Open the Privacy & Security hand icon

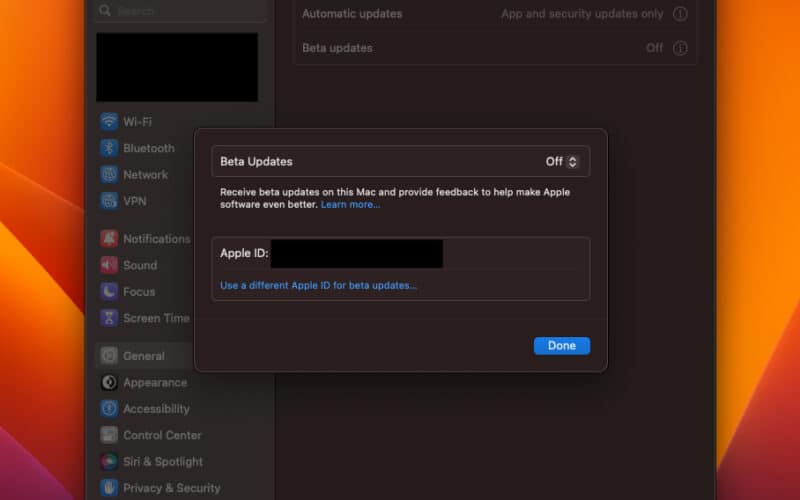point(109,488)
